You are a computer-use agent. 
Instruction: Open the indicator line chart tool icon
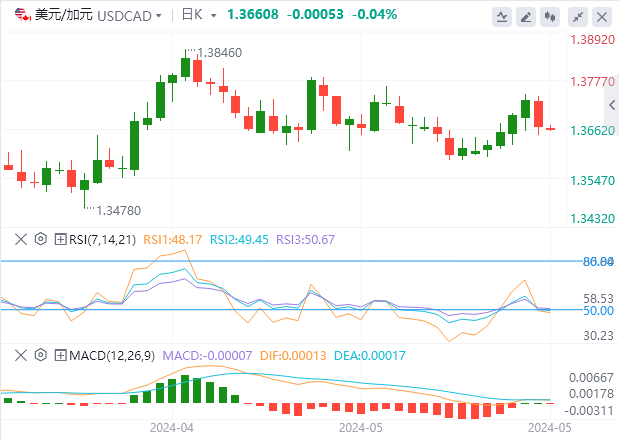(x=502, y=17)
